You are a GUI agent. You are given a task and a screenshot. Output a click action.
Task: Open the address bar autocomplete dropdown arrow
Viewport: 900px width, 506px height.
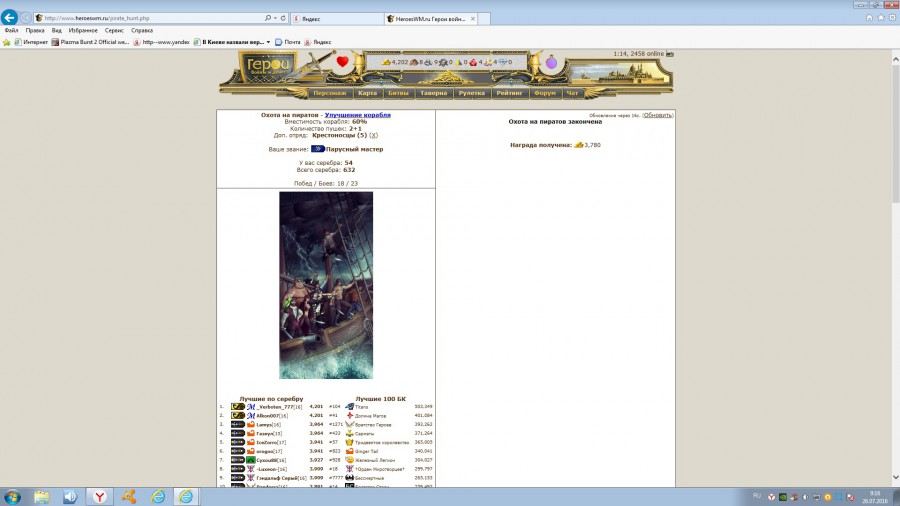(275, 18)
